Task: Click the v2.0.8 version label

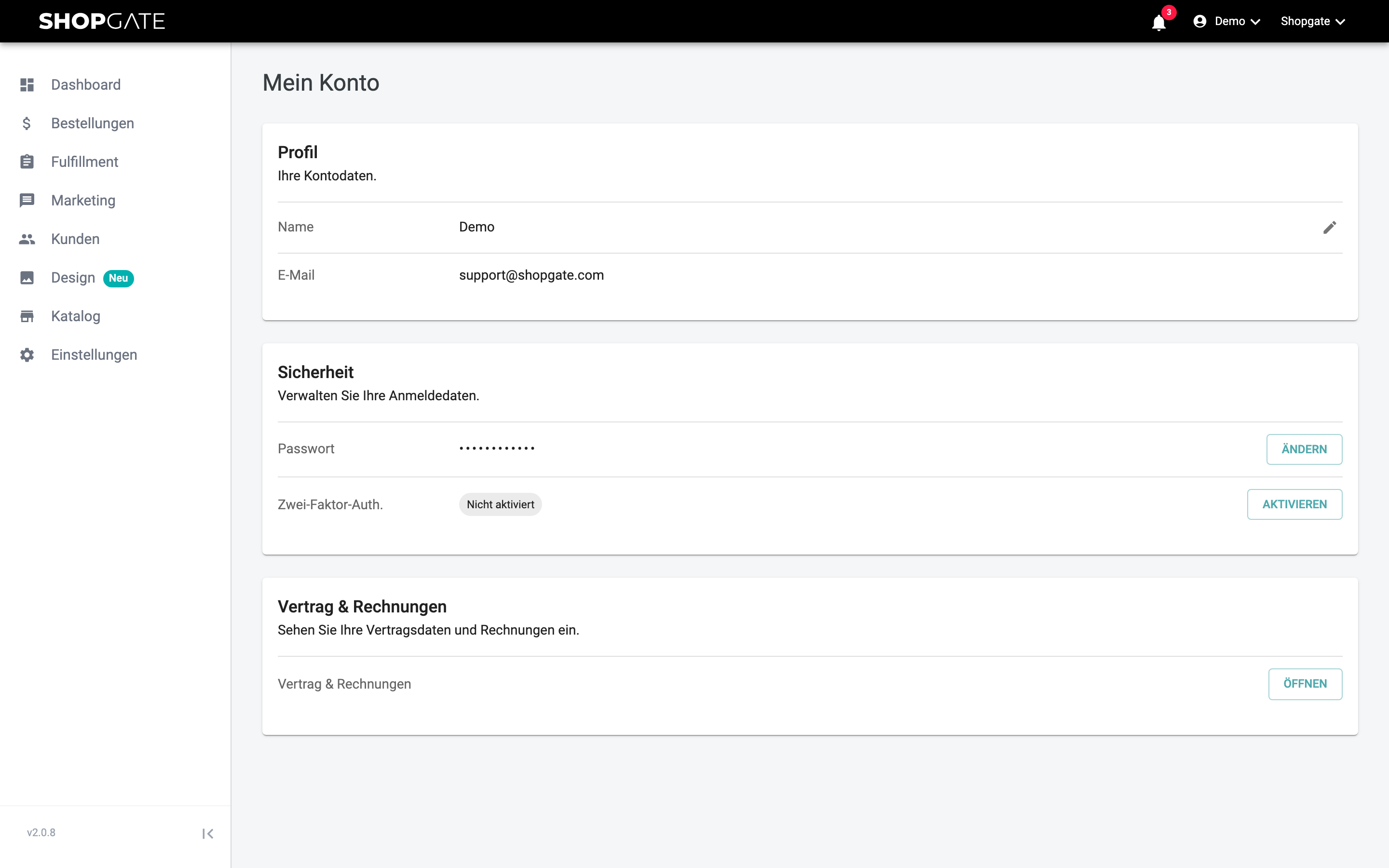Action: coord(41,832)
